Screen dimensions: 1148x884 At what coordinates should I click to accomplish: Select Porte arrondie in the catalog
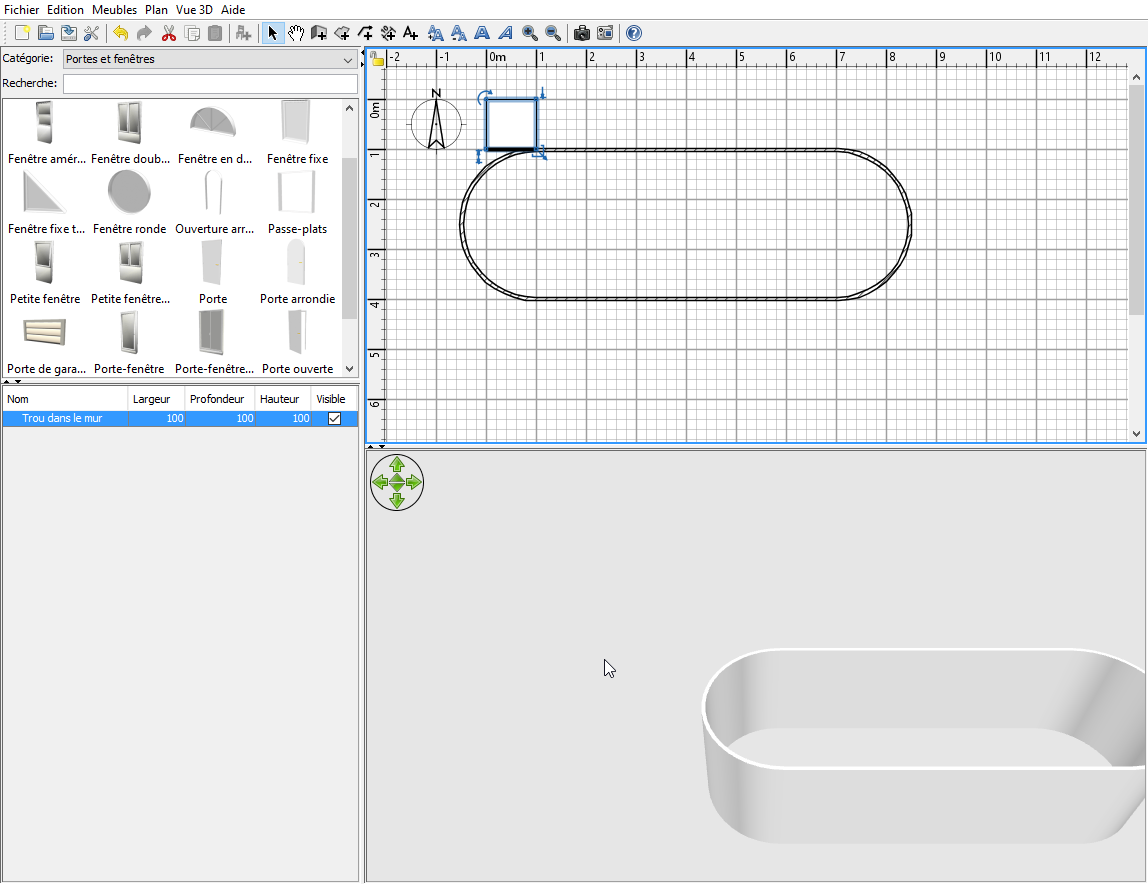pyautogui.click(x=297, y=271)
